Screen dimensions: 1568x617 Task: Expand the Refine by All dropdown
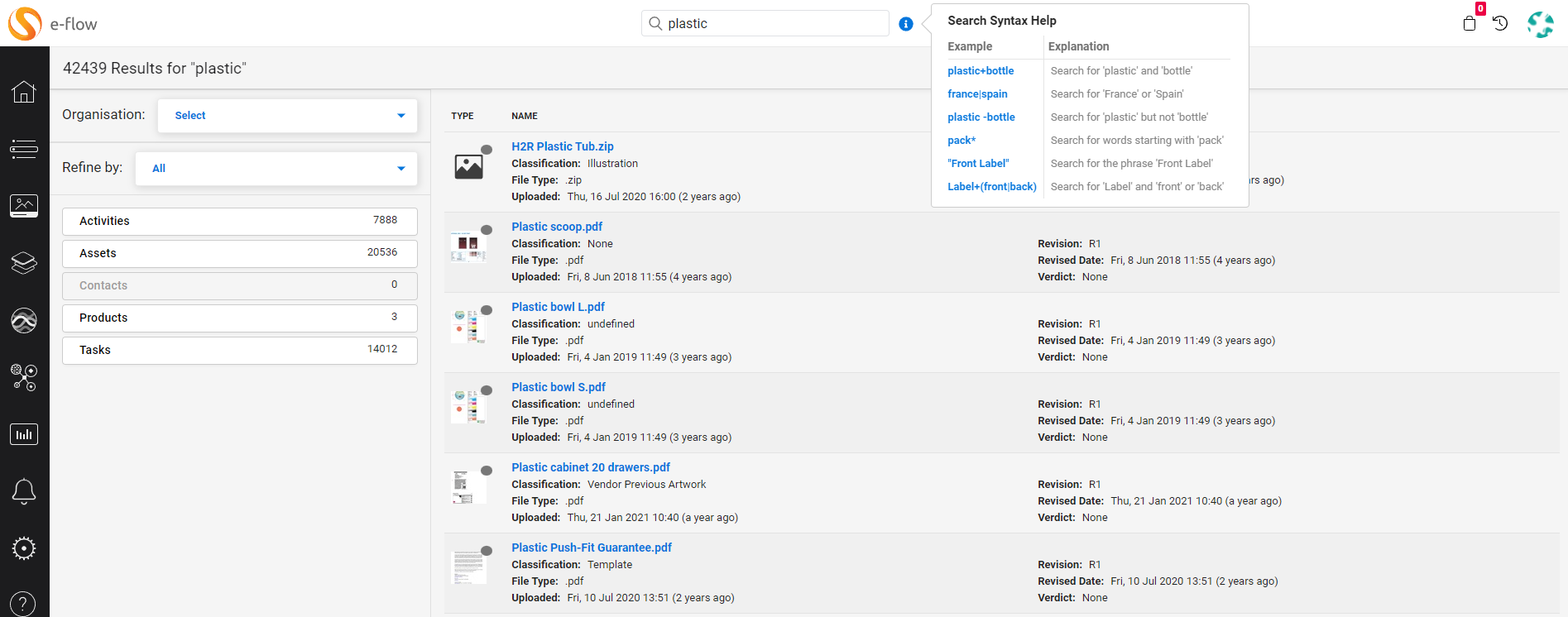click(276, 169)
